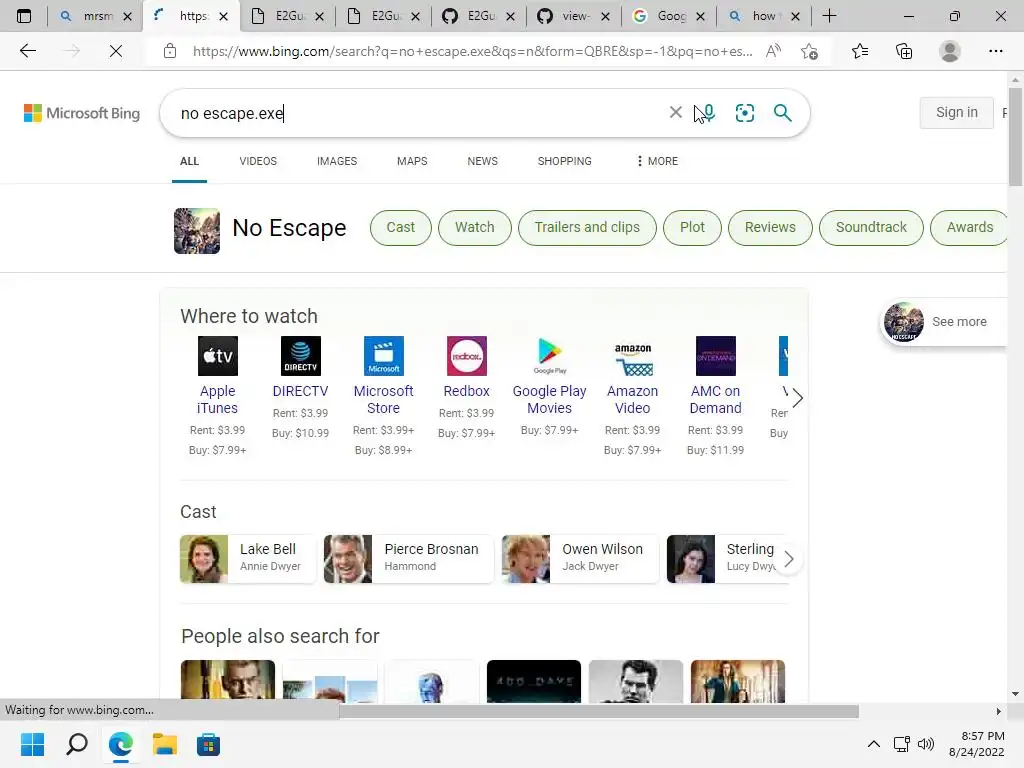Open Windows Start menu

coord(32,744)
